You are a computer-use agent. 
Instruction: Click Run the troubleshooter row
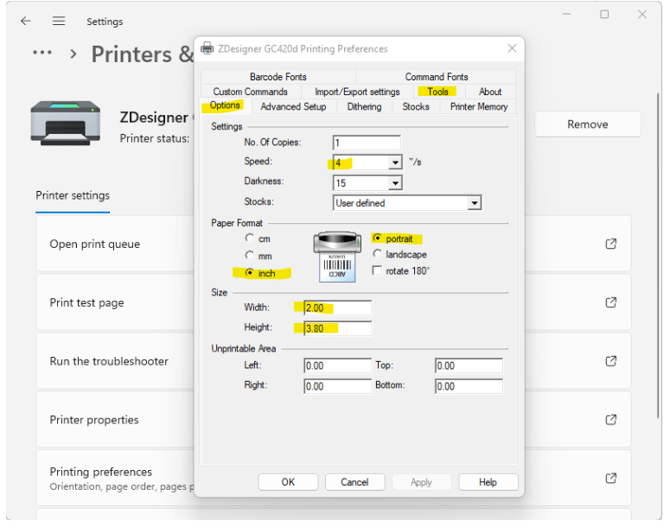pyautogui.click(x=333, y=361)
